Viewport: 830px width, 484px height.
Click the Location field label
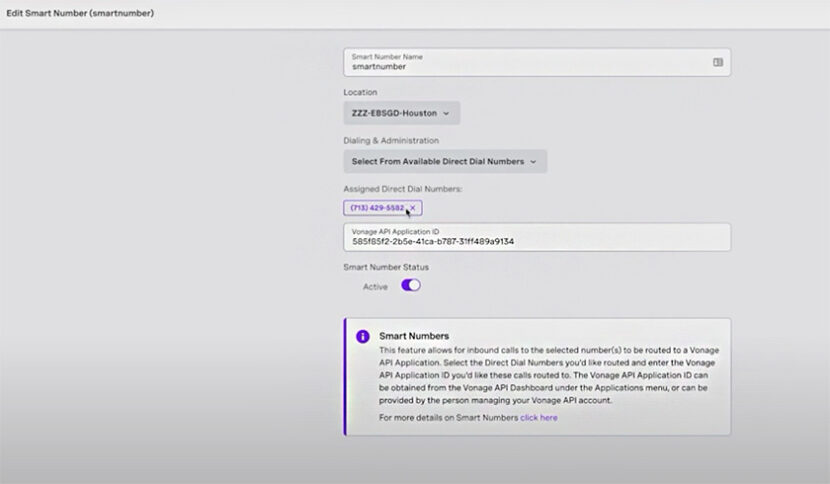point(360,92)
